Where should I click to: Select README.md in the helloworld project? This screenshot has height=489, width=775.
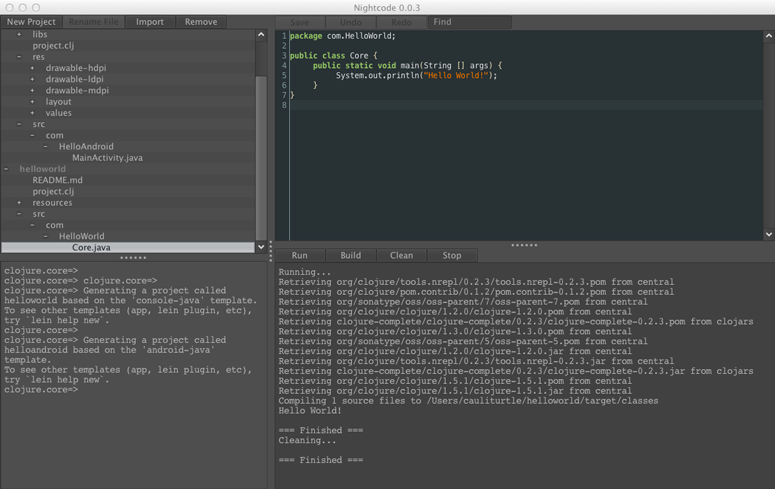[x=57, y=180]
